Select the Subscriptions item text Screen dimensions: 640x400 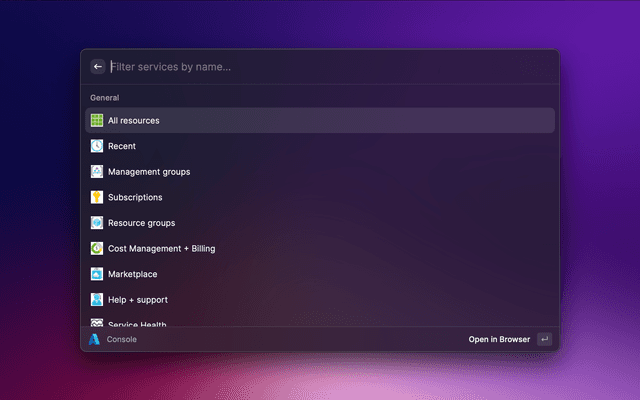pyautogui.click(x=135, y=197)
